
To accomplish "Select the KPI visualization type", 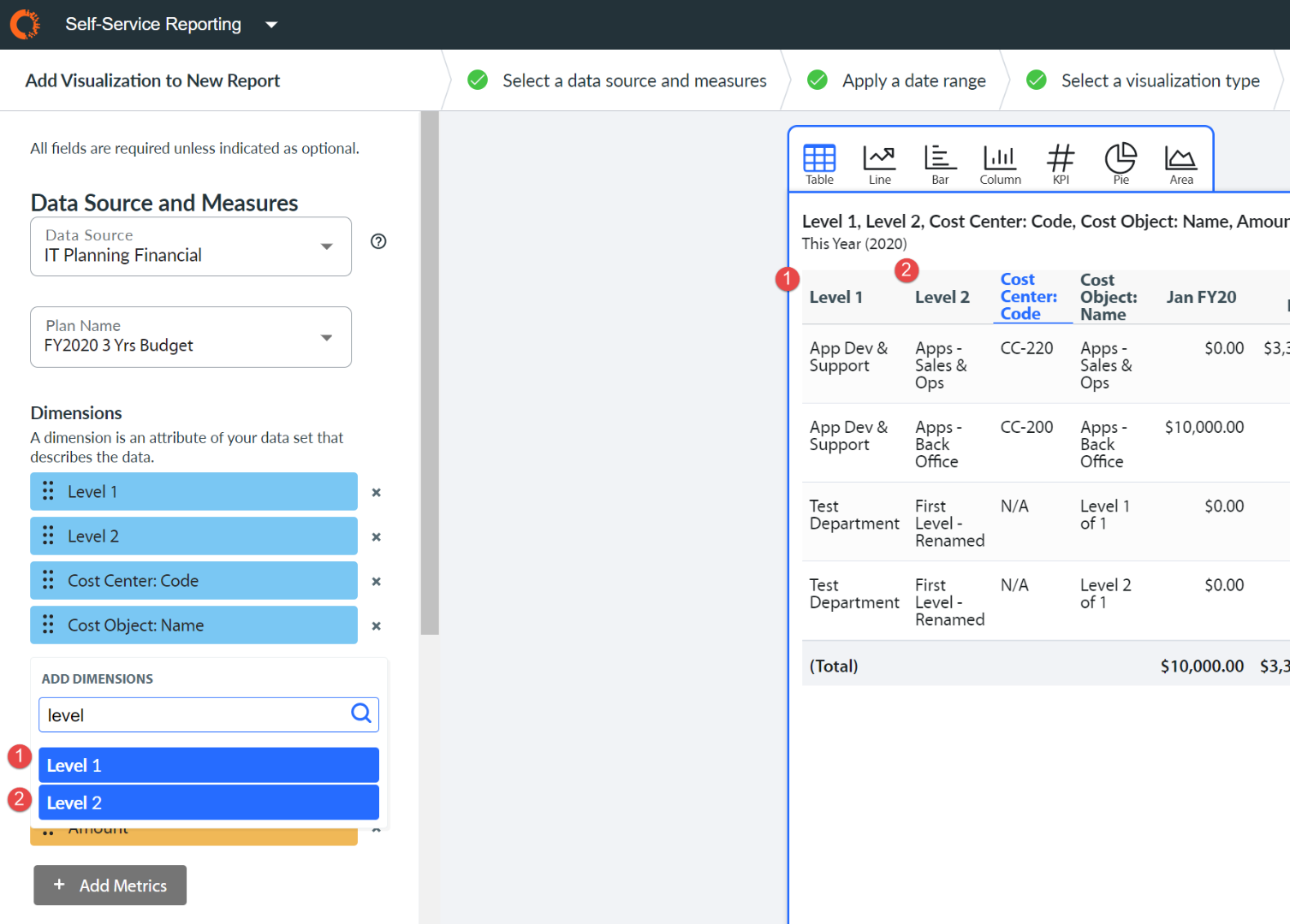I will coord(1061,163).
